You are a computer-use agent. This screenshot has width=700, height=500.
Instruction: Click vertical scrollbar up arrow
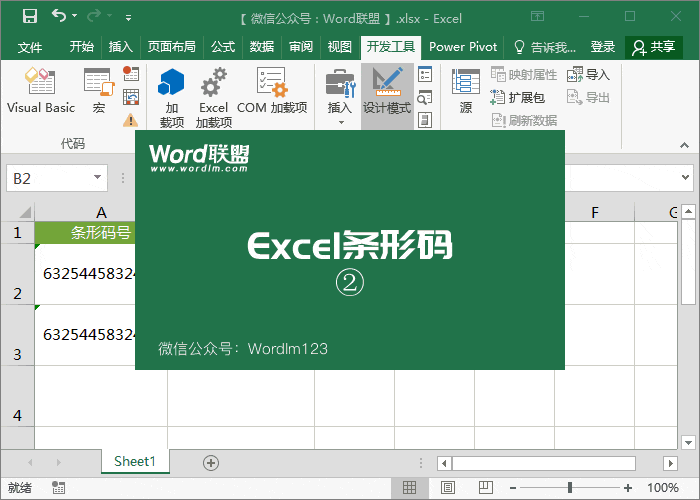[x=688, y=211]
